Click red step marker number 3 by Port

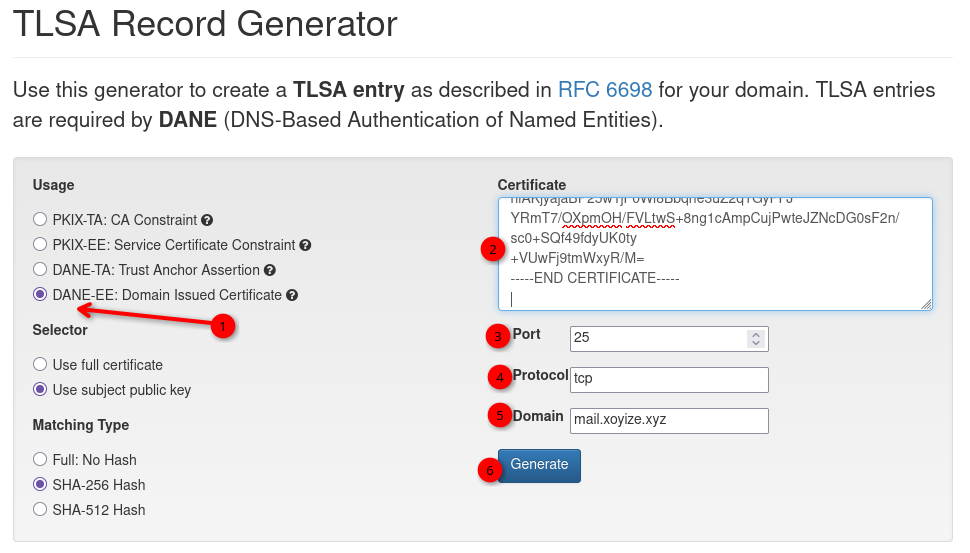[x=498, y=337]
